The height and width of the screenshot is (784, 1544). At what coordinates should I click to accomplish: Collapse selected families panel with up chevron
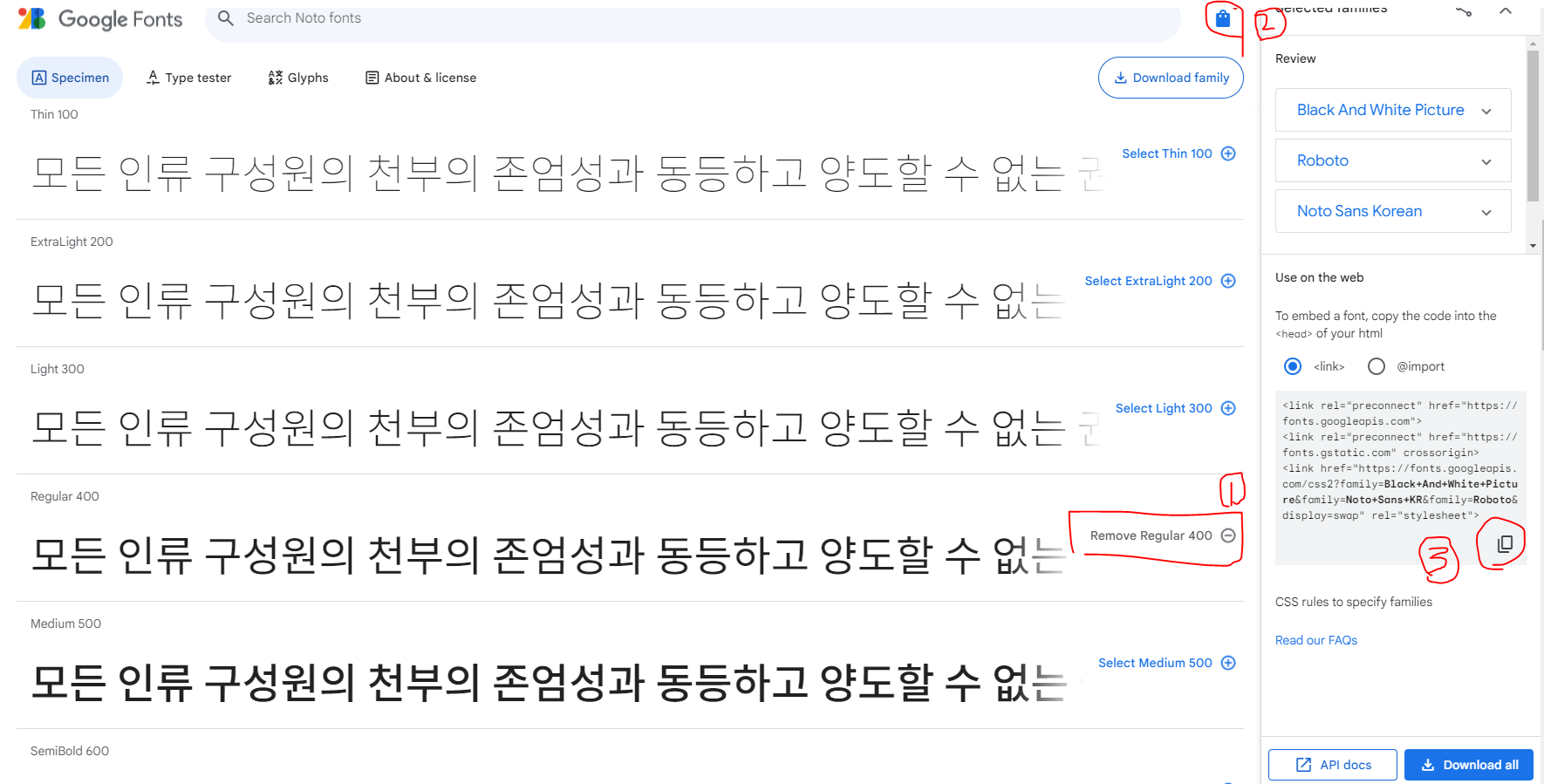1506,10
